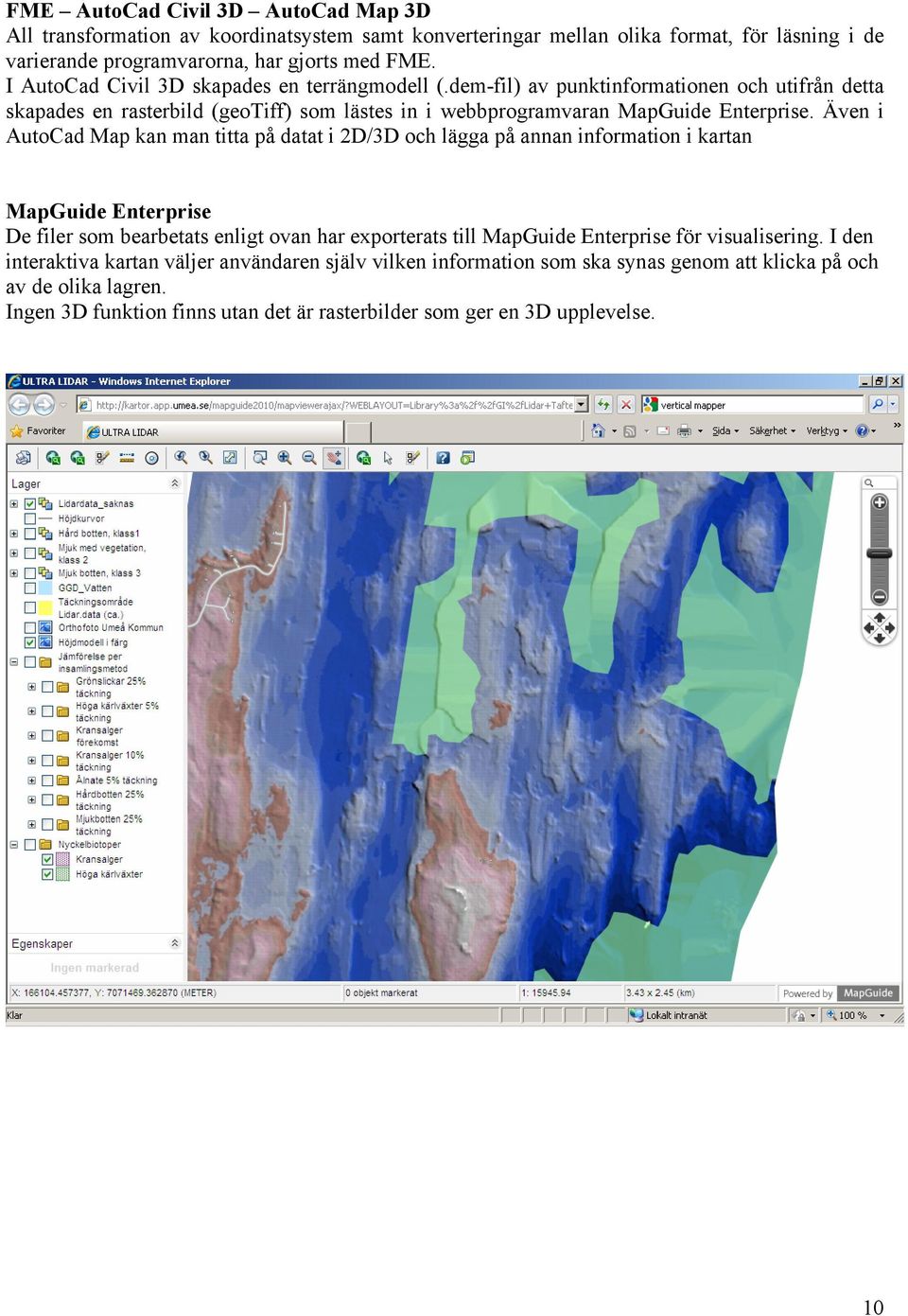Click the map zoom-control plus button
Viewport: 908px width, 1316px height.
(880, 502)
